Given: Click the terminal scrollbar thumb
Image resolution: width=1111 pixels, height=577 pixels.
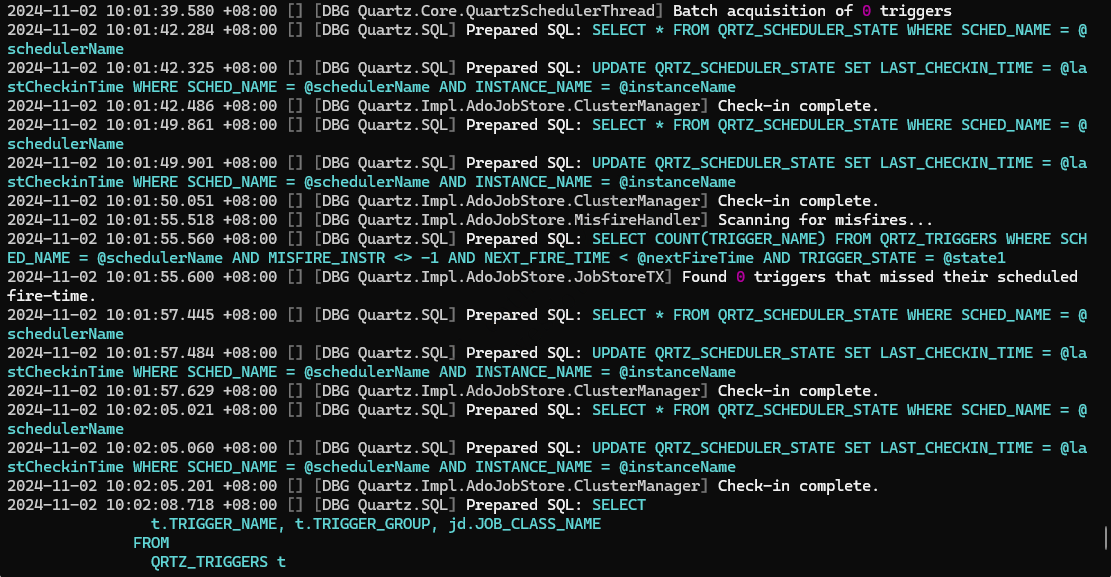Looking at the screenshot, I should click(1106, 537).
